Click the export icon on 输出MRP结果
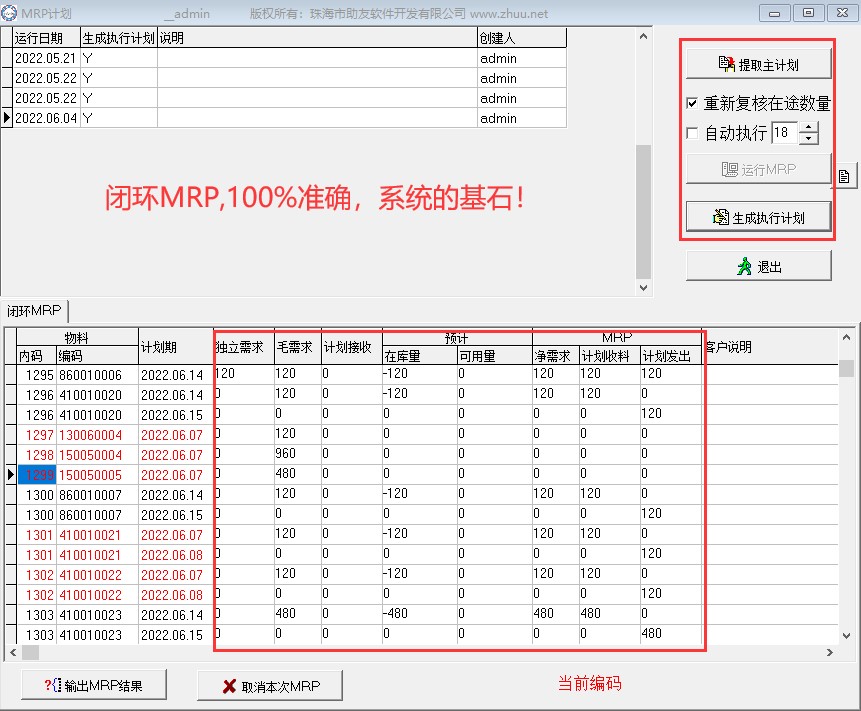This screenshot has width=861, height=711. (x=53, y=685)
